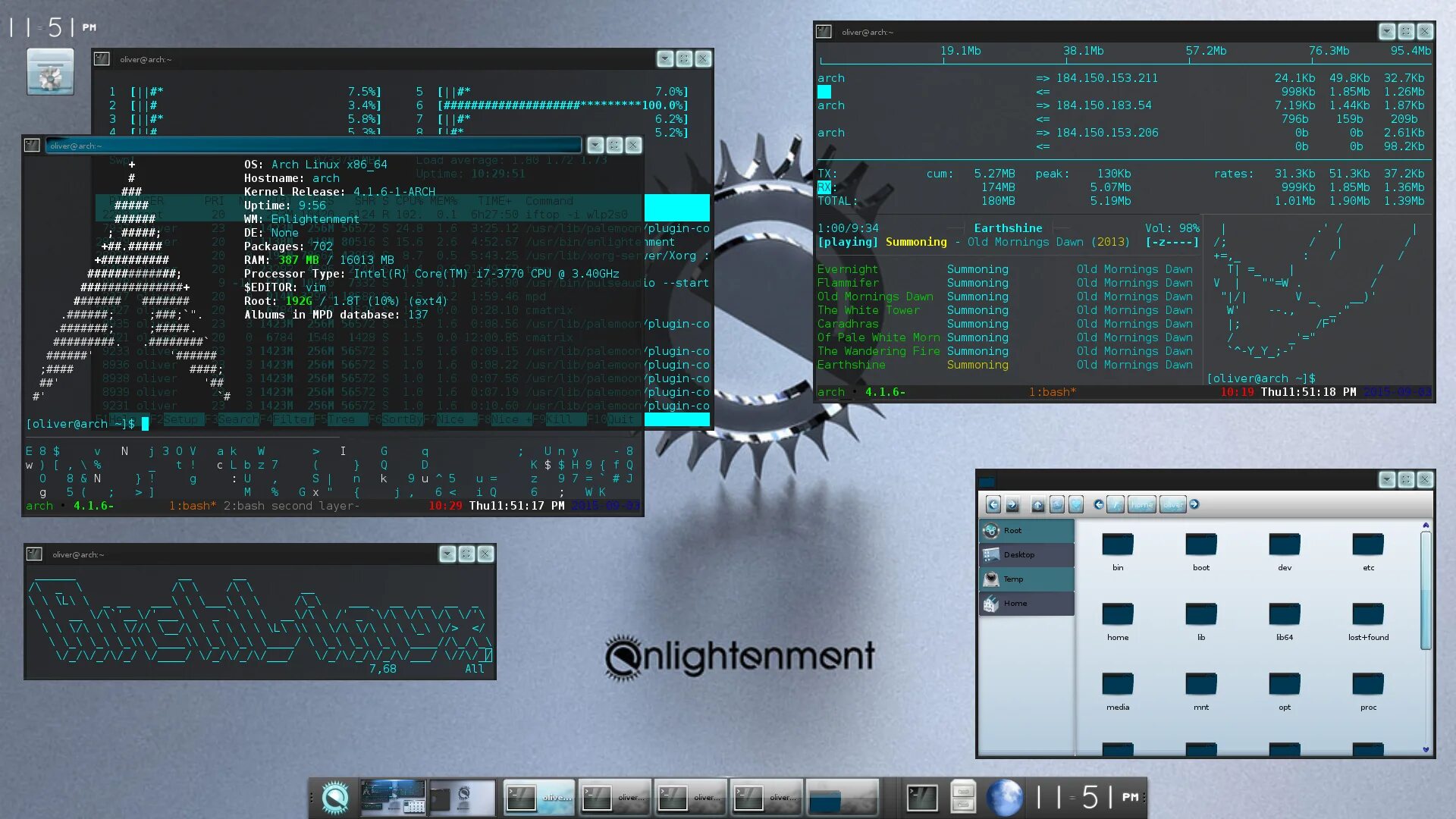Select Desktop in places sidebar
The image size is (1456, 819).
[x=1026, y=555]
